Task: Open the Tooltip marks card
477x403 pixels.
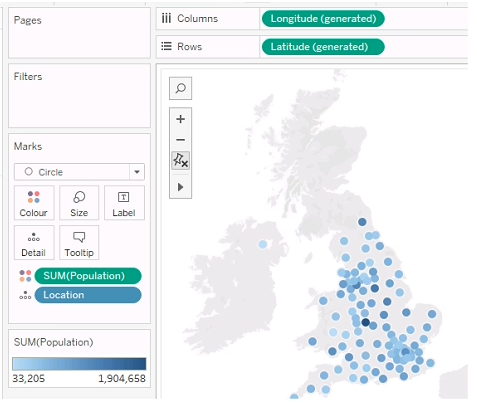Action: pyautogui.click(x=79, y=243)
